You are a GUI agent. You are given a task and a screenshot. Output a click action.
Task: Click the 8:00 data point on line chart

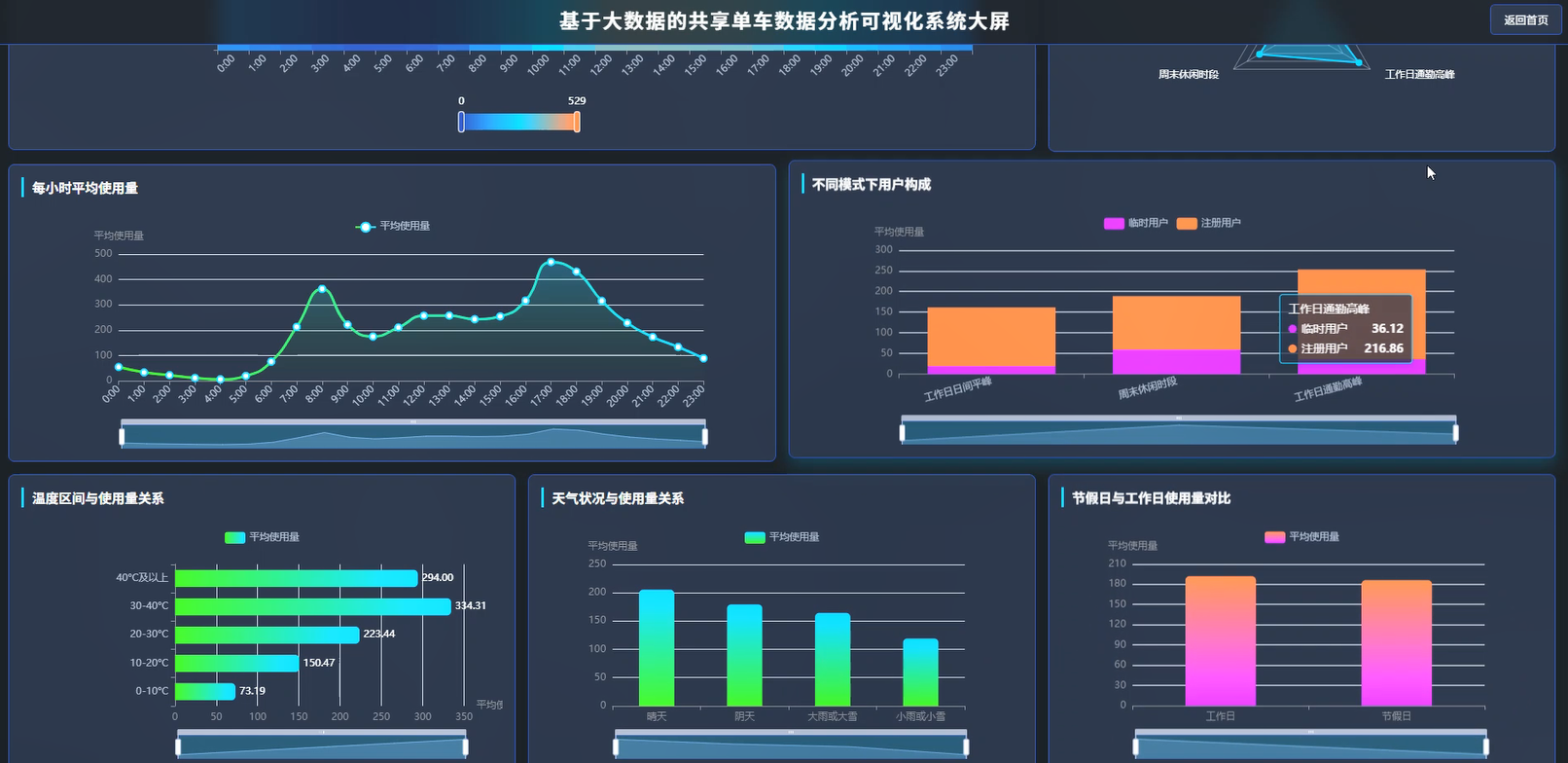(x=322, y=289)
